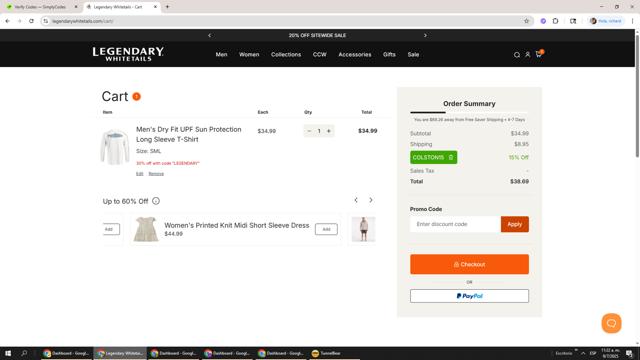Switch to the SimplyCodes browser tab
Viewport: 640px width, 360px height.
(x=40, y=7)
